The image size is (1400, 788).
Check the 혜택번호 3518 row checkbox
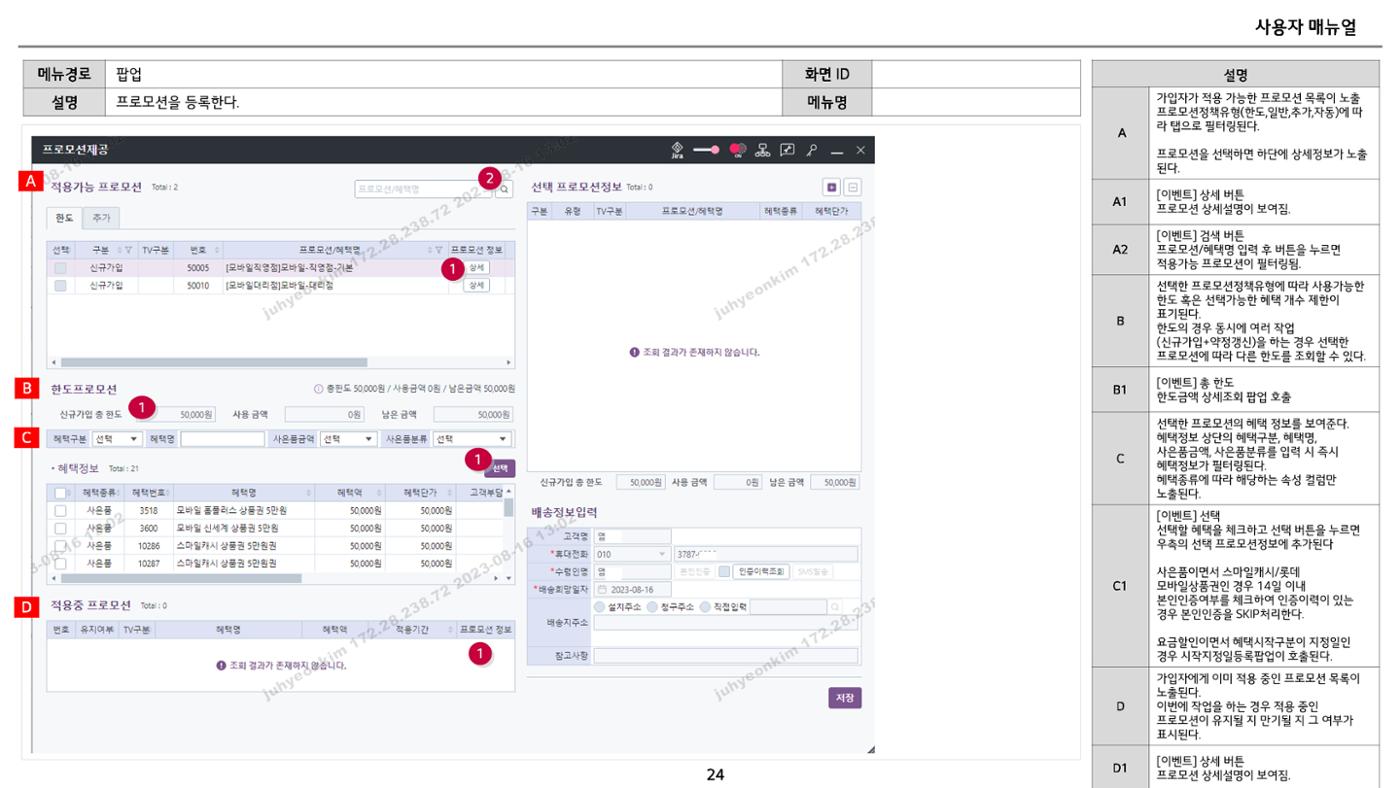click(x=60, y=510)
